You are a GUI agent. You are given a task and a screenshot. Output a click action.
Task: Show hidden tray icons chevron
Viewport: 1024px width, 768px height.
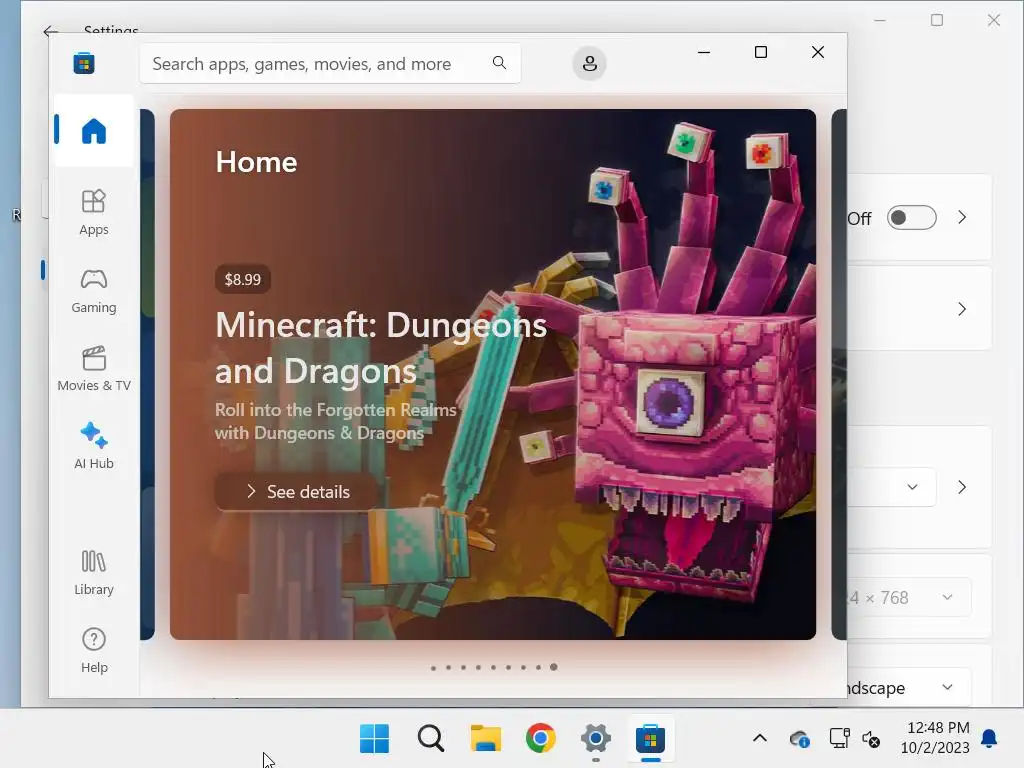[x=760, y=739]
